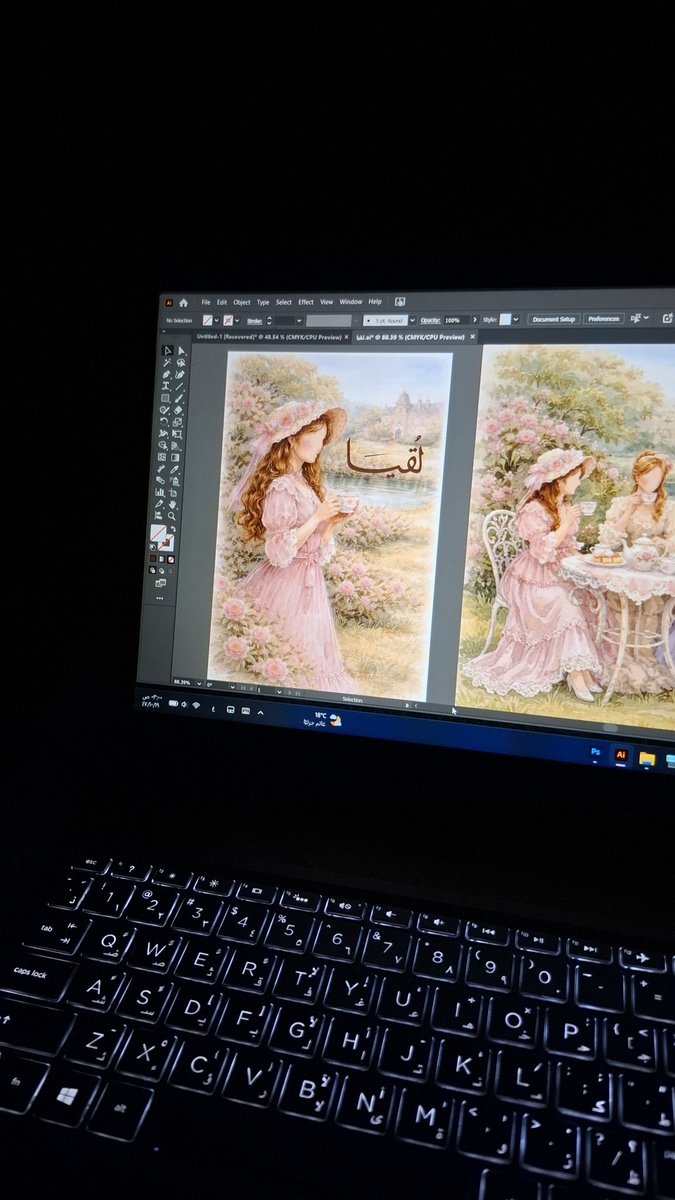Select the Eraser tool
675x1200 pixels.
pos(178,410)
